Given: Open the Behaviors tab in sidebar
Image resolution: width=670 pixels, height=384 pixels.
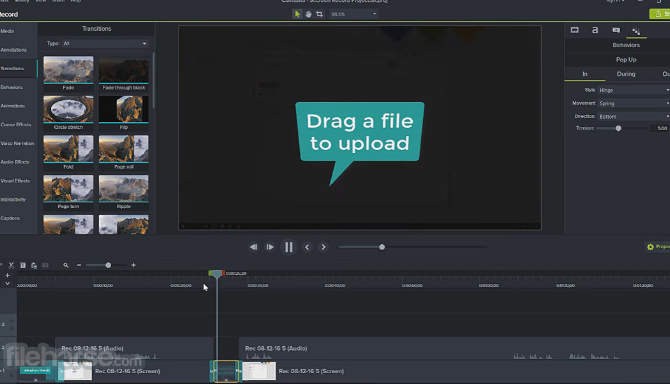Looking at the screenshot, I should (12, 87).
